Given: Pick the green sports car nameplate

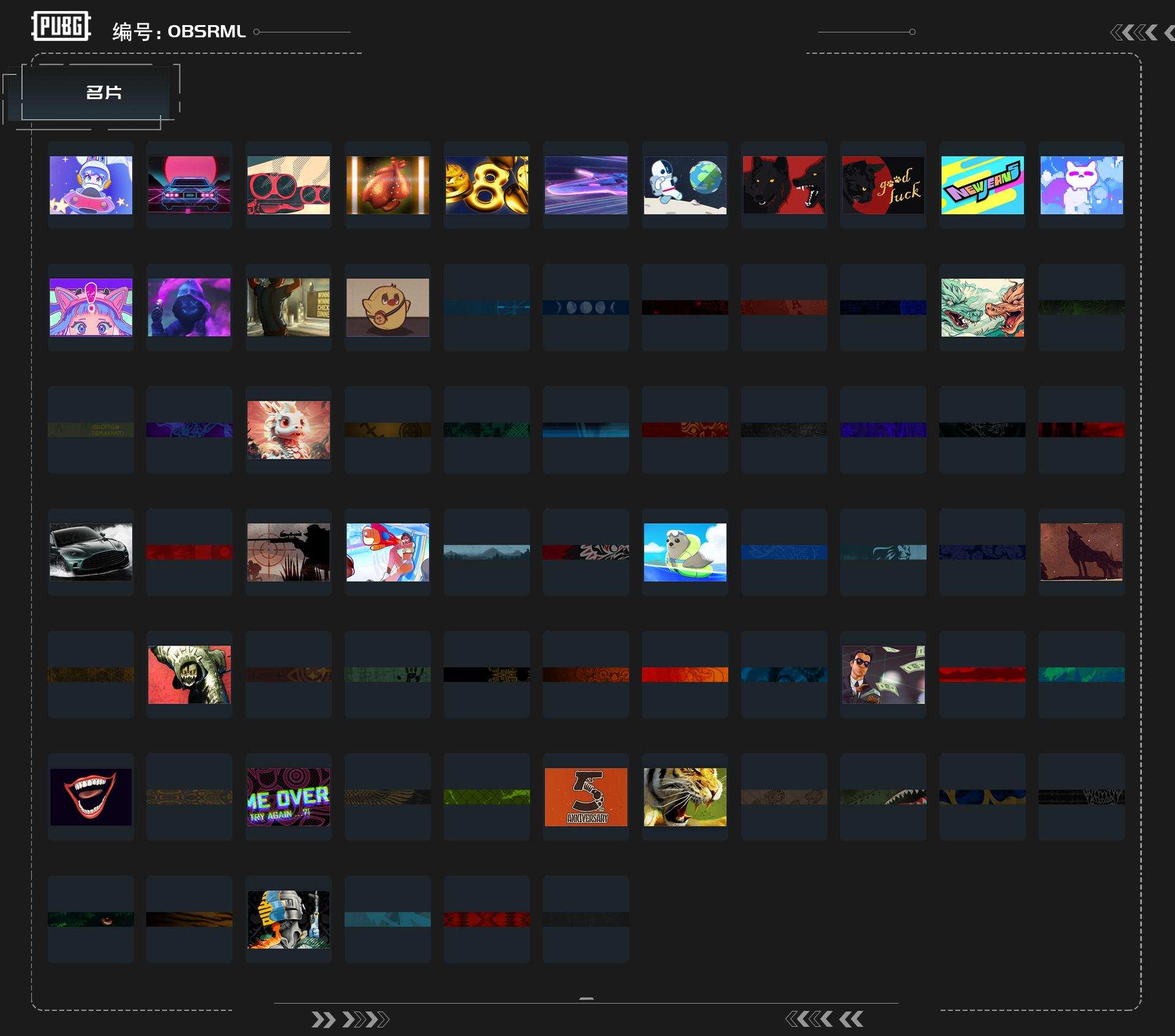Looking at the screenshot, I should pyautogui.click(x=91, y=552).
